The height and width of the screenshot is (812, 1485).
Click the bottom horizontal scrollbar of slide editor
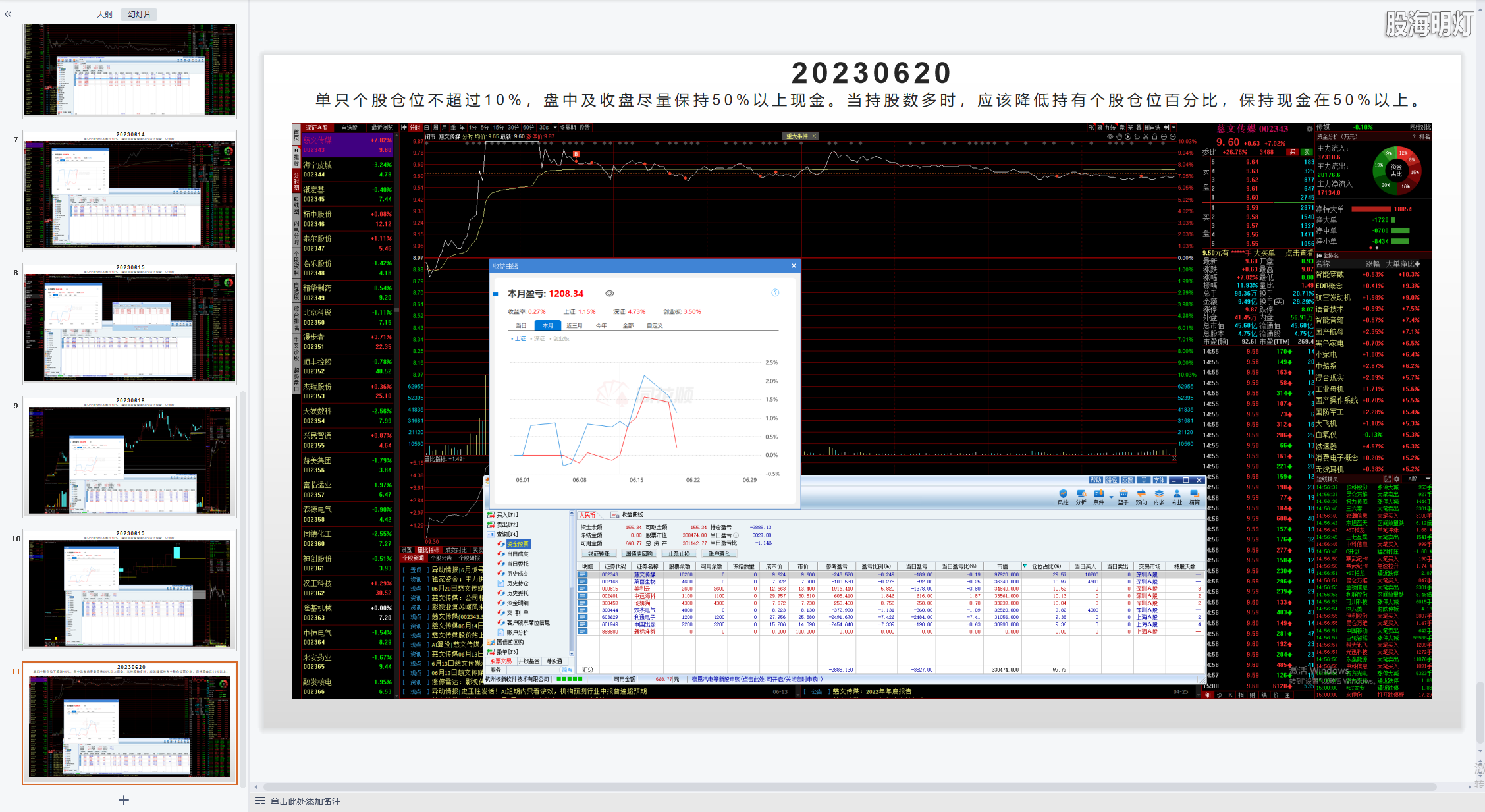[x=850, y=787]
